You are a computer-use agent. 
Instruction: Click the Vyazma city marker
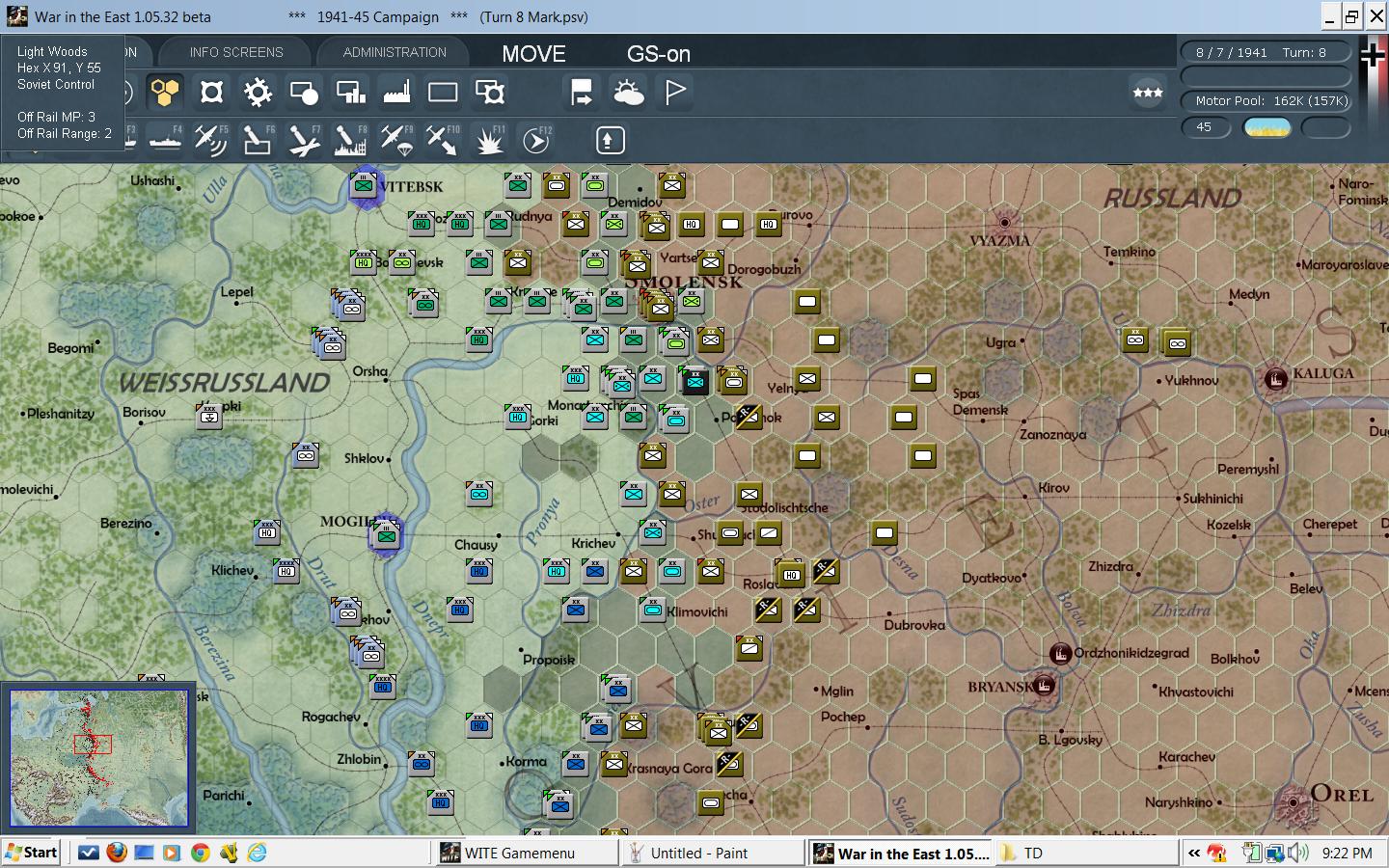[1004, 222]
